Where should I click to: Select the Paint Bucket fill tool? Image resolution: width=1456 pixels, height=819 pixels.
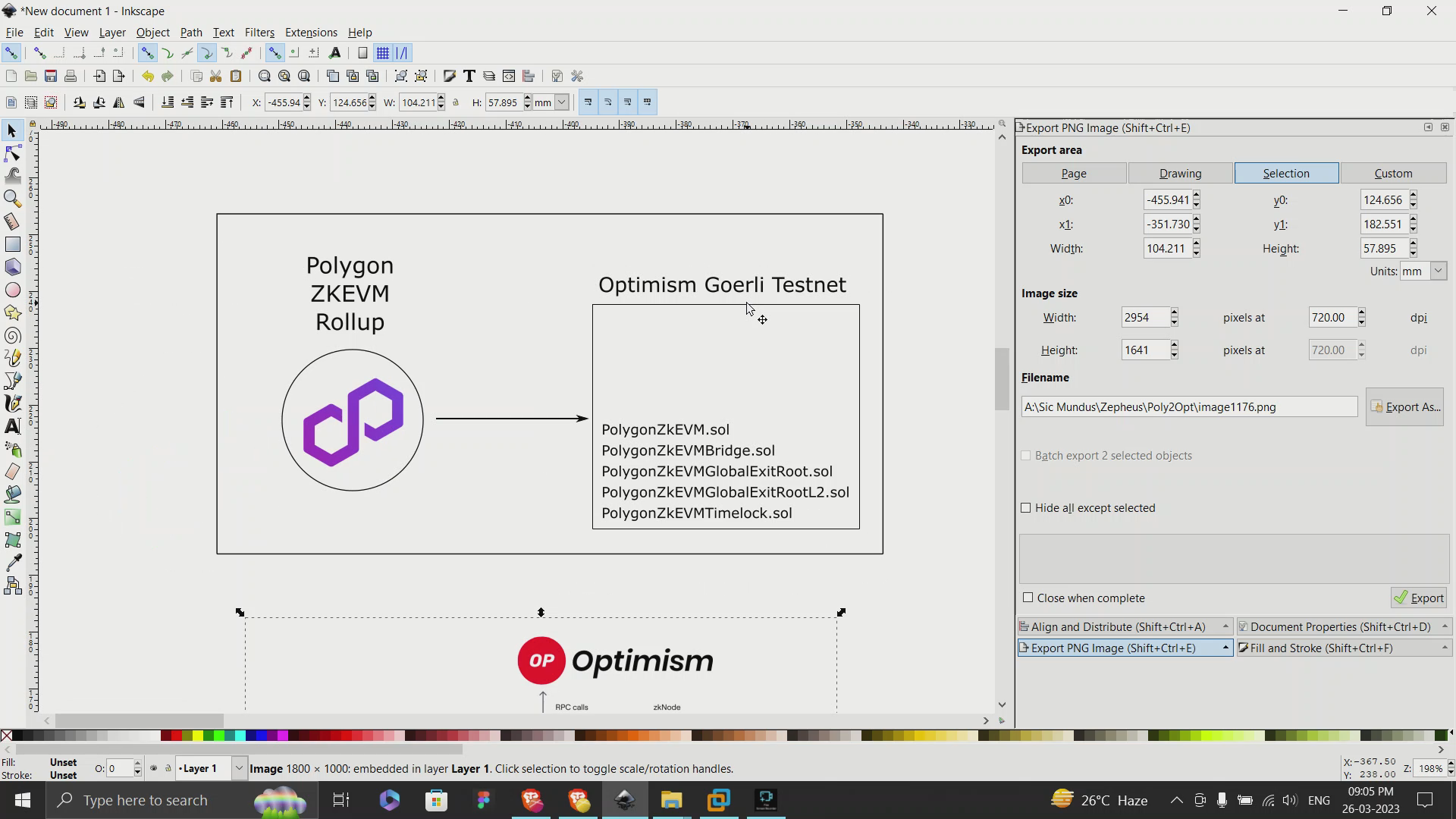(12, 494)
